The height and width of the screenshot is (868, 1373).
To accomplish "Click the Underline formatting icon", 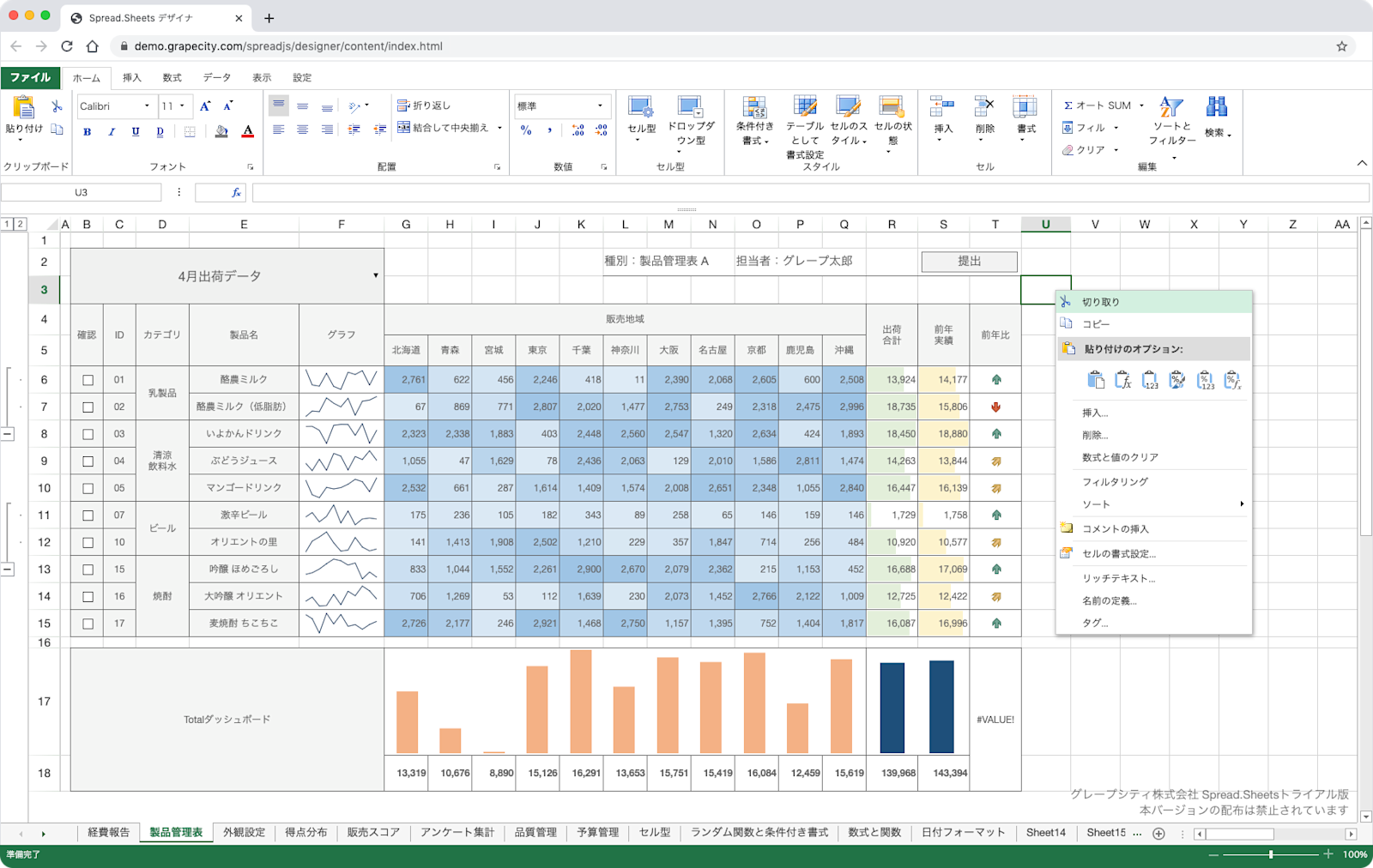I will pyautogui.click(x=136, y=132).
